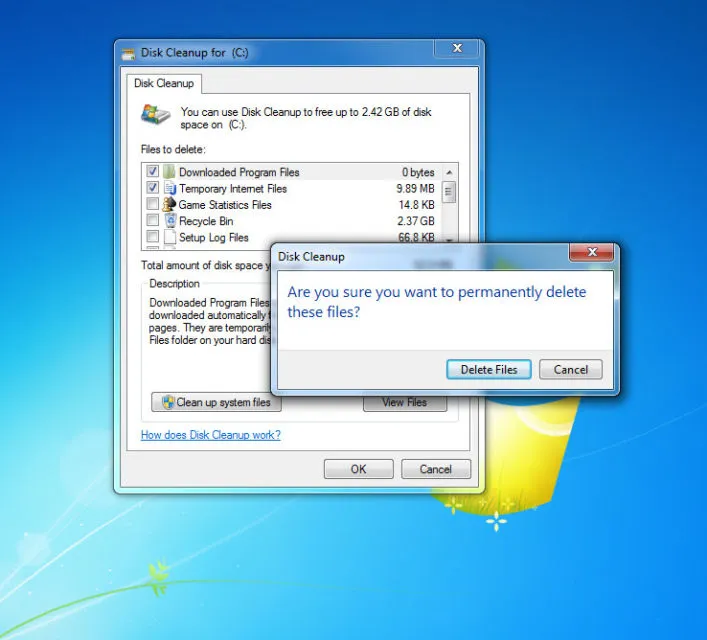The width and height of the screenshot is (707, 640).
Task: Close the Disk Cleanup confirmation dialog
Action: [592, 252]
